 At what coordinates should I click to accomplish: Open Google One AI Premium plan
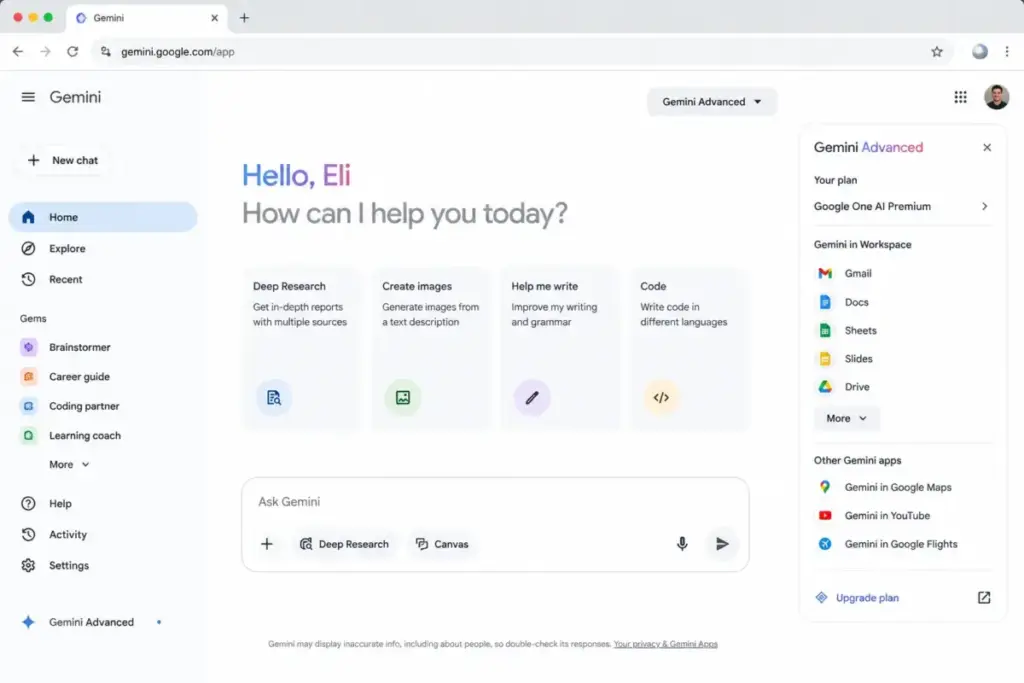903,206
